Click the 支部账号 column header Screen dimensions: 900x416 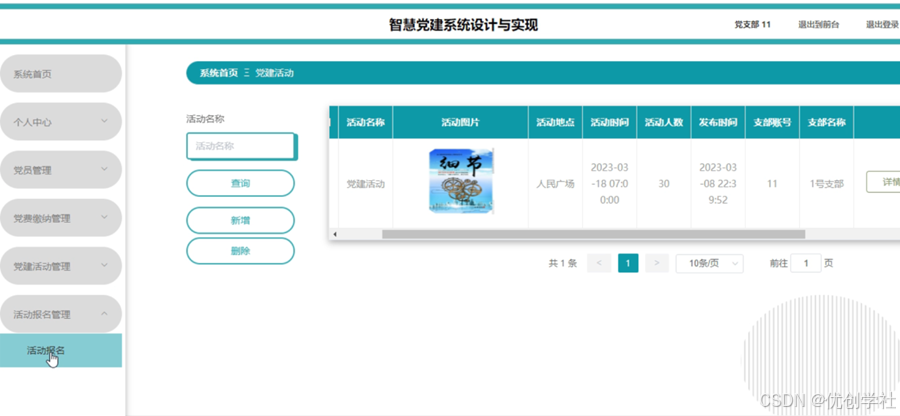point(772,122)
